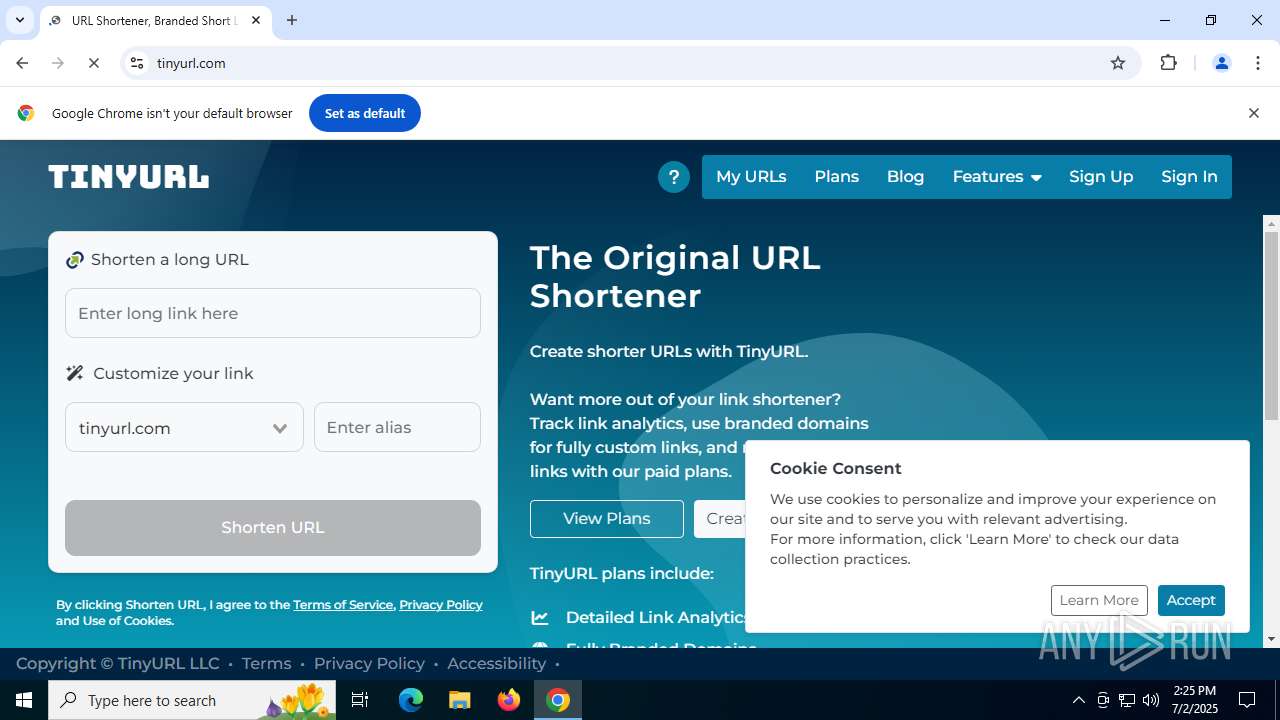Image resolution: width=1280 pixels, height=720 pixels.
Task: Open My URLs in navigation
Action: [751, 177]
